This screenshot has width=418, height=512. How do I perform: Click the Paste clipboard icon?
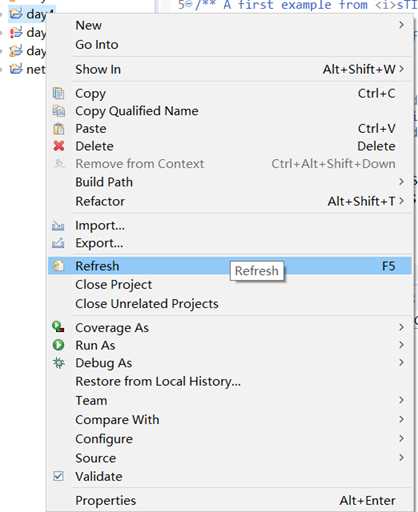58,129
